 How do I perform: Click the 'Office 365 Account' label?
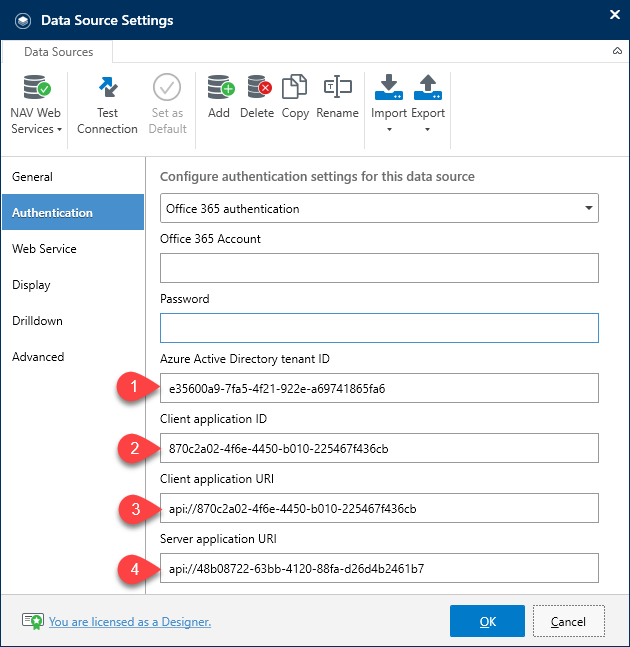210,239
